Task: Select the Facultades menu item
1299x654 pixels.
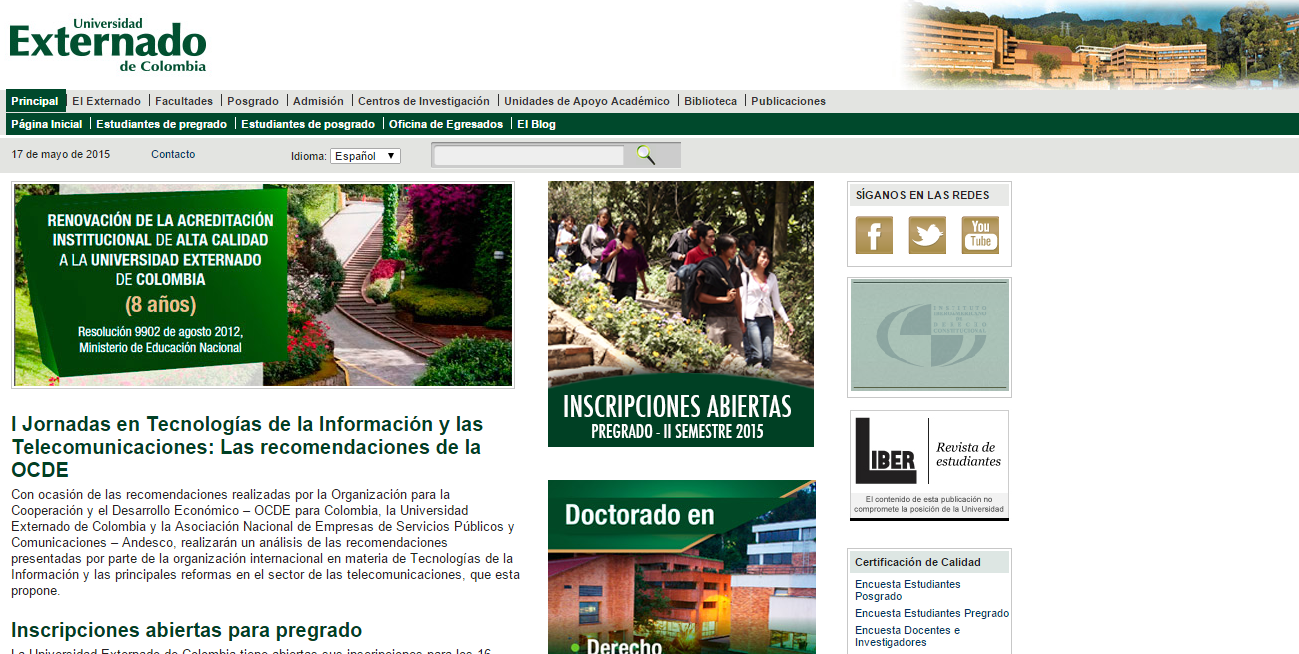Action: (x=184, y=101)
